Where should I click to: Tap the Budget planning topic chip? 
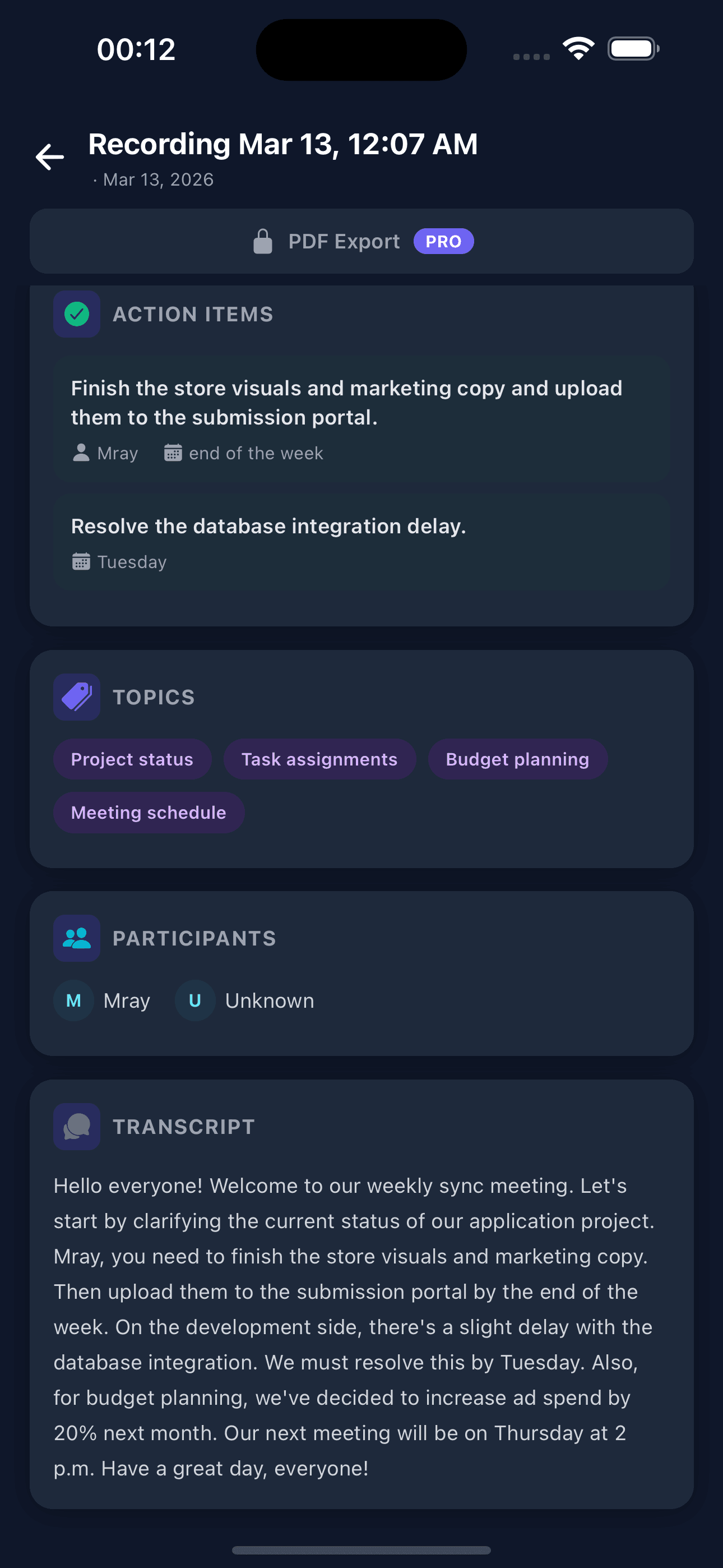click(517, 758)
